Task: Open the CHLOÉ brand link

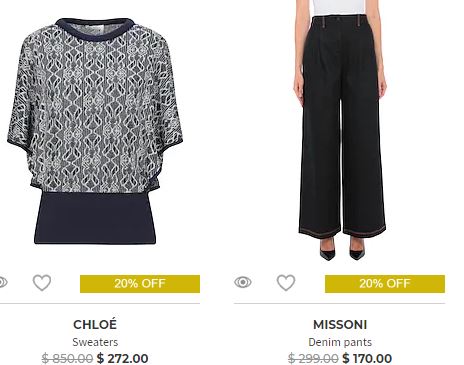Action: click(95, 324)
